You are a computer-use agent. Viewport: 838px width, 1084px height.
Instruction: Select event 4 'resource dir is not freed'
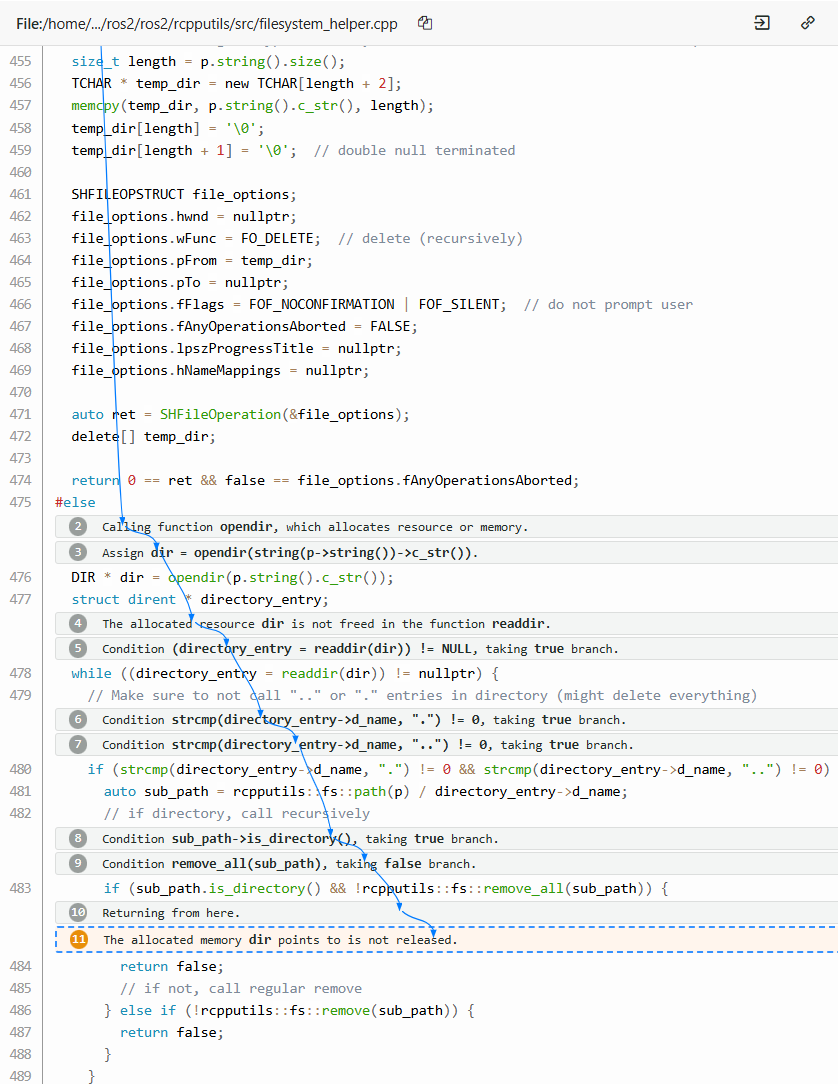[446, 624]
